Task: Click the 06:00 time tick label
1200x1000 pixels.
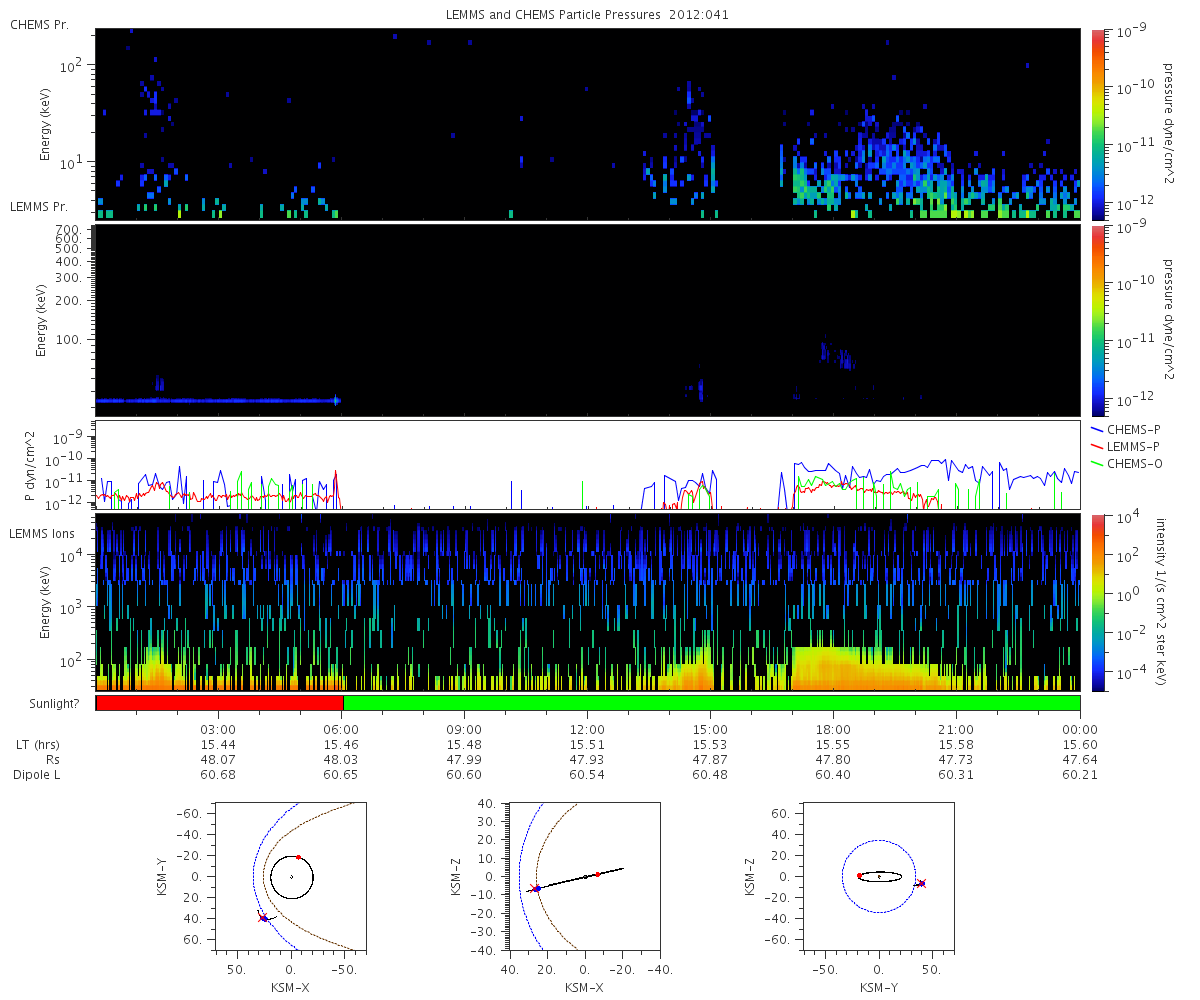Action: coord(341,730)
